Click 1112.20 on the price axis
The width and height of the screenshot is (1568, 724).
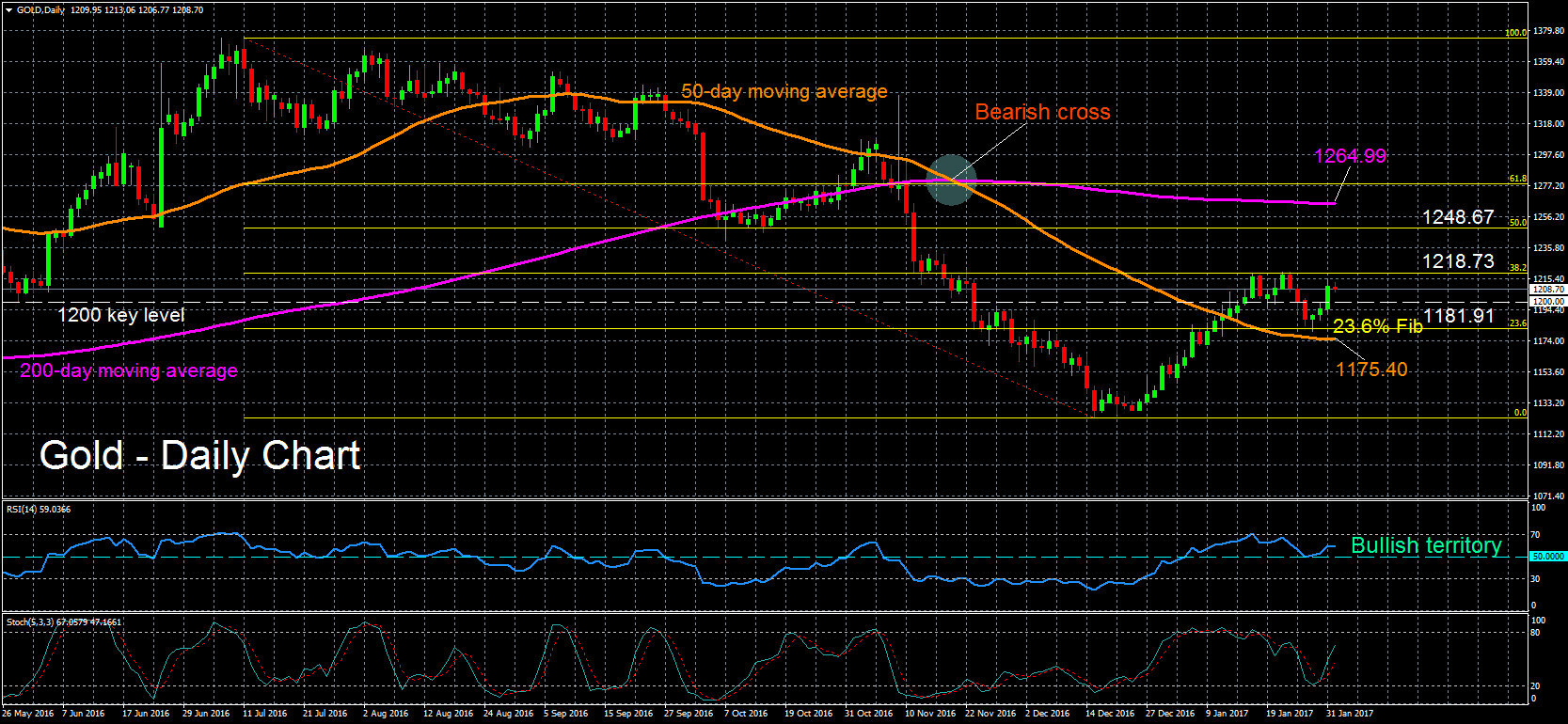pyautogui.click(x=1548, y=434)
